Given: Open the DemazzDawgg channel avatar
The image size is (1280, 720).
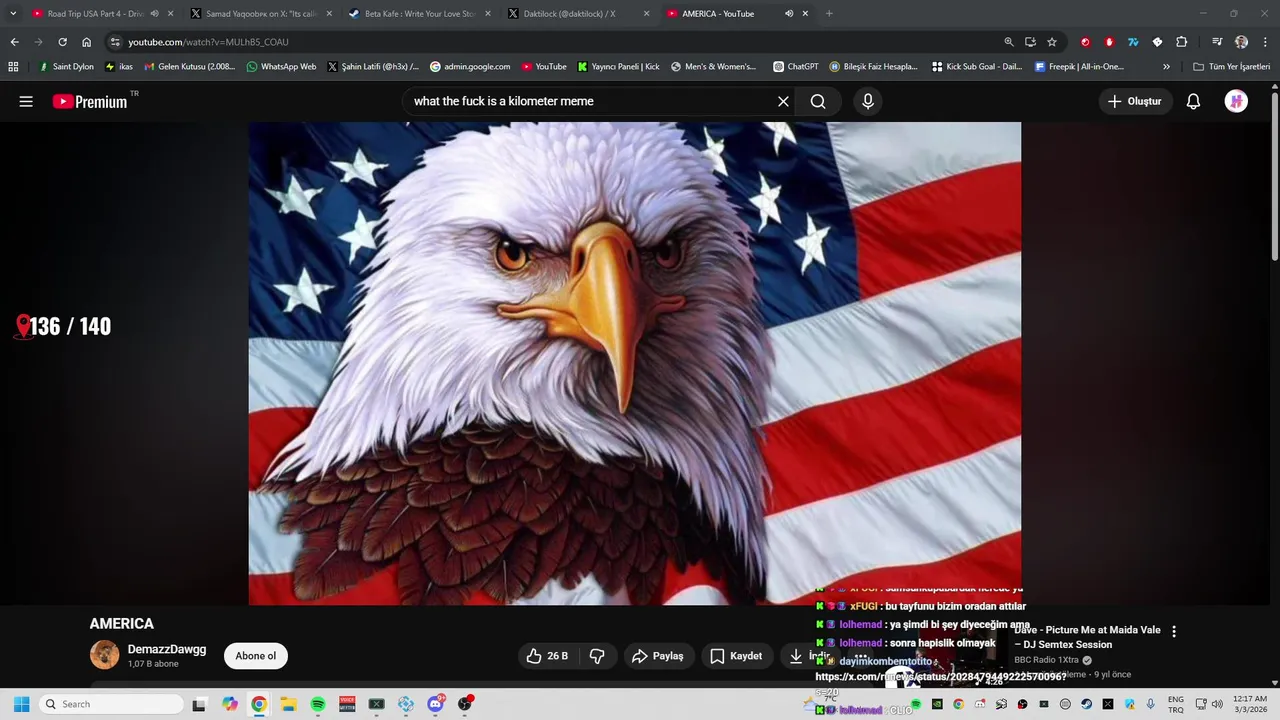Looking at the screenshot, I should (x=105, y=655).
